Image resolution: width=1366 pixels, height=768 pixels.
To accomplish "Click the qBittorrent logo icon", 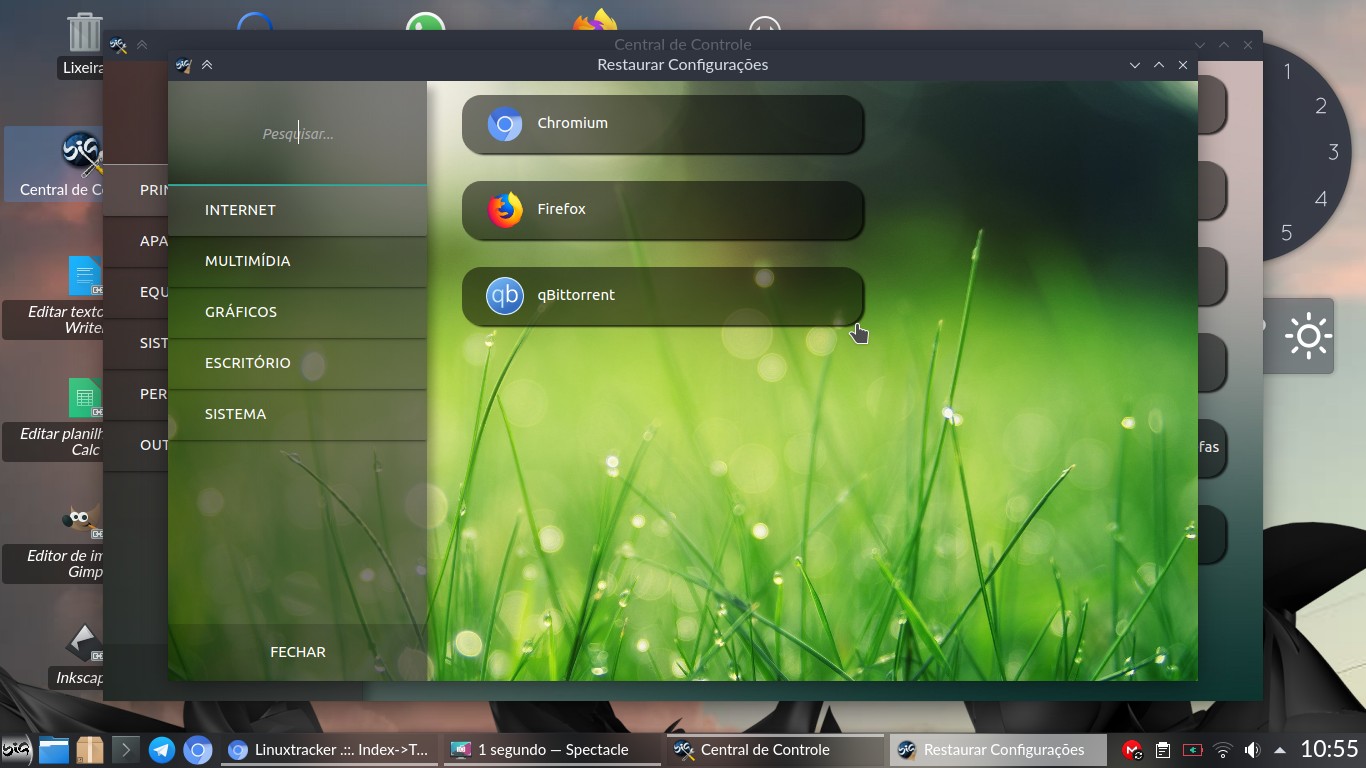I will click(x=505, y=296).
